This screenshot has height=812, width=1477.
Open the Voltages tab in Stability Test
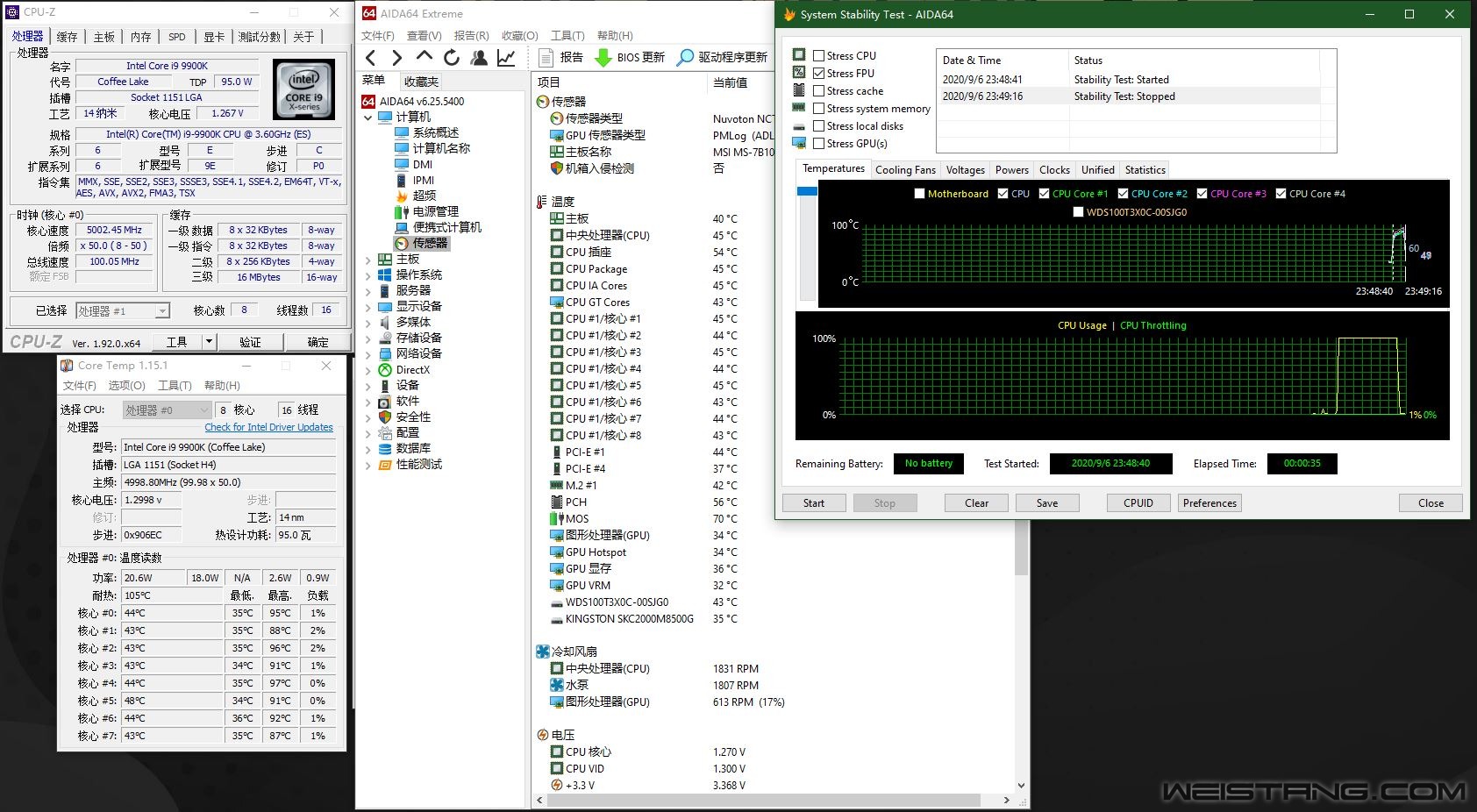[x=965, y=170]
